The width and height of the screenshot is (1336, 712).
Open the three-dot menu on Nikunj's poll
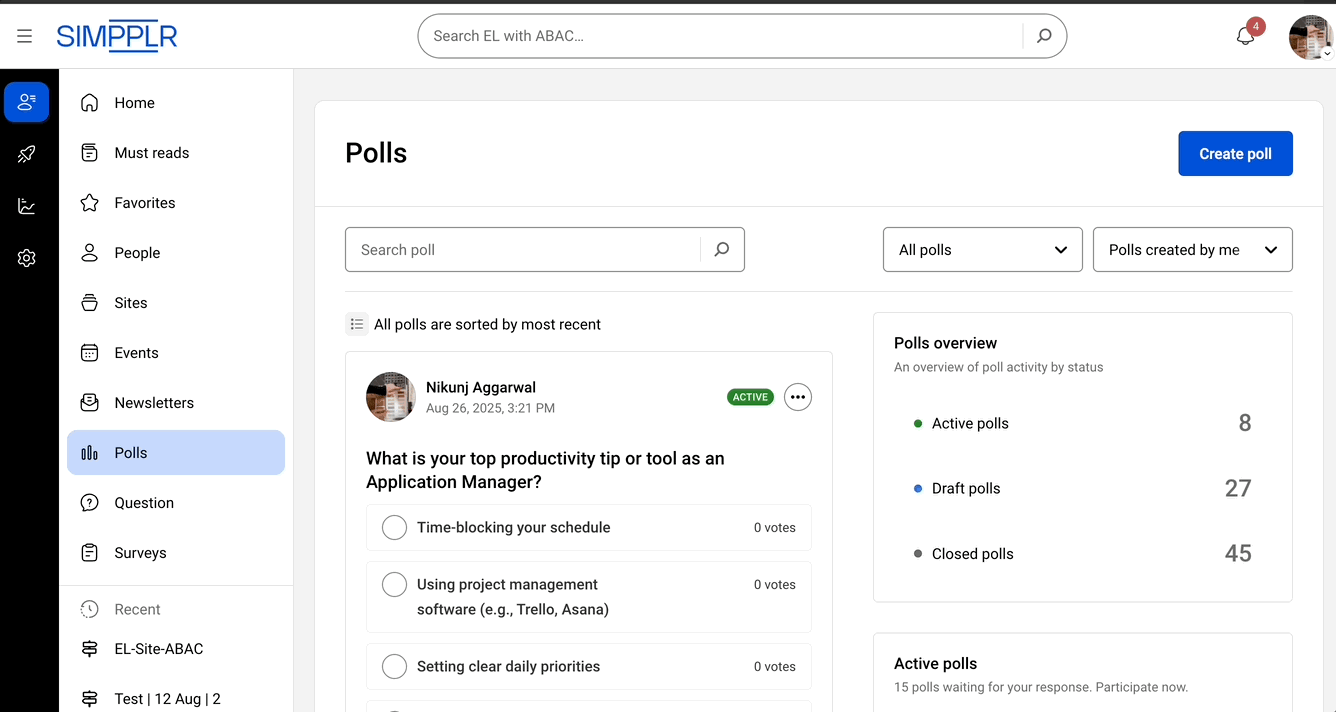coord(797,397)
